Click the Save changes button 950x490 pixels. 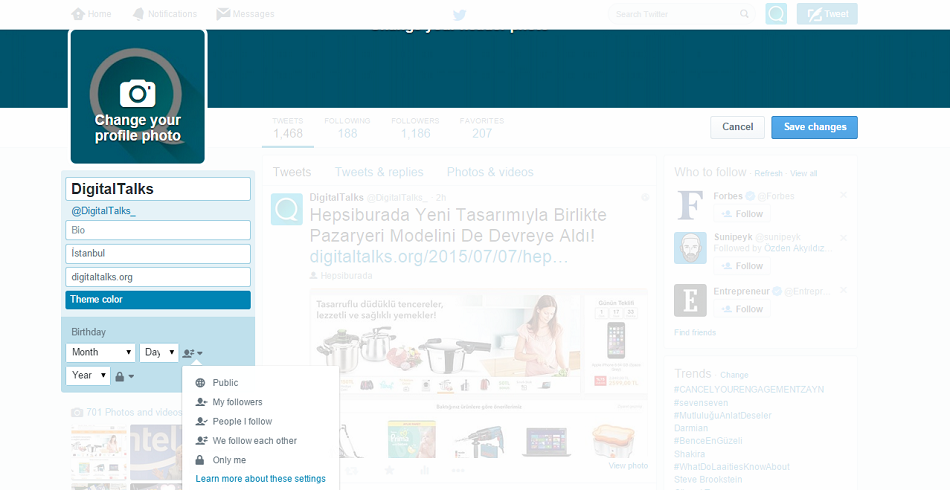point(814,127)
